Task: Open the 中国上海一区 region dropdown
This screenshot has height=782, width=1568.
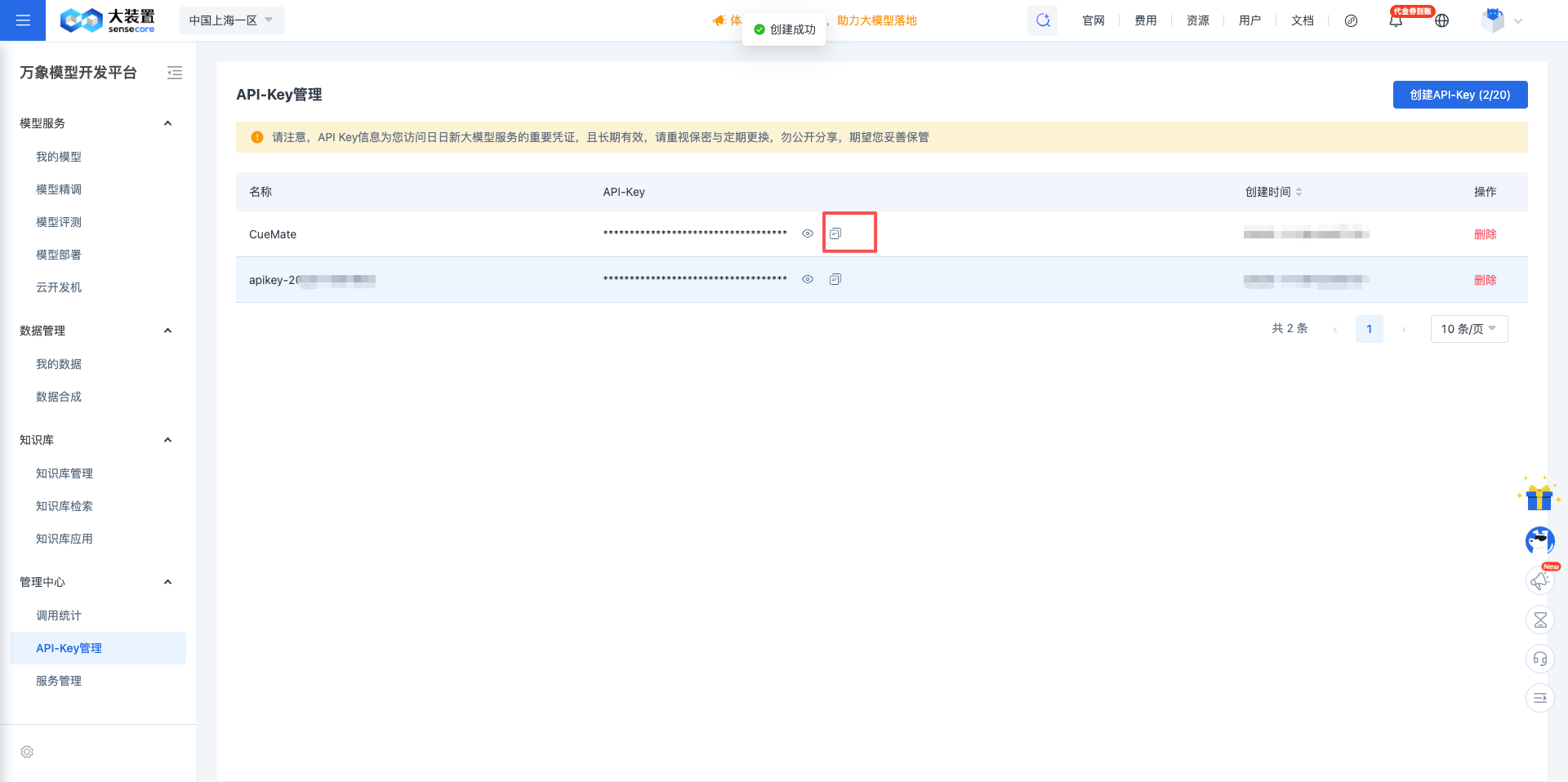Action: [231, 20]
